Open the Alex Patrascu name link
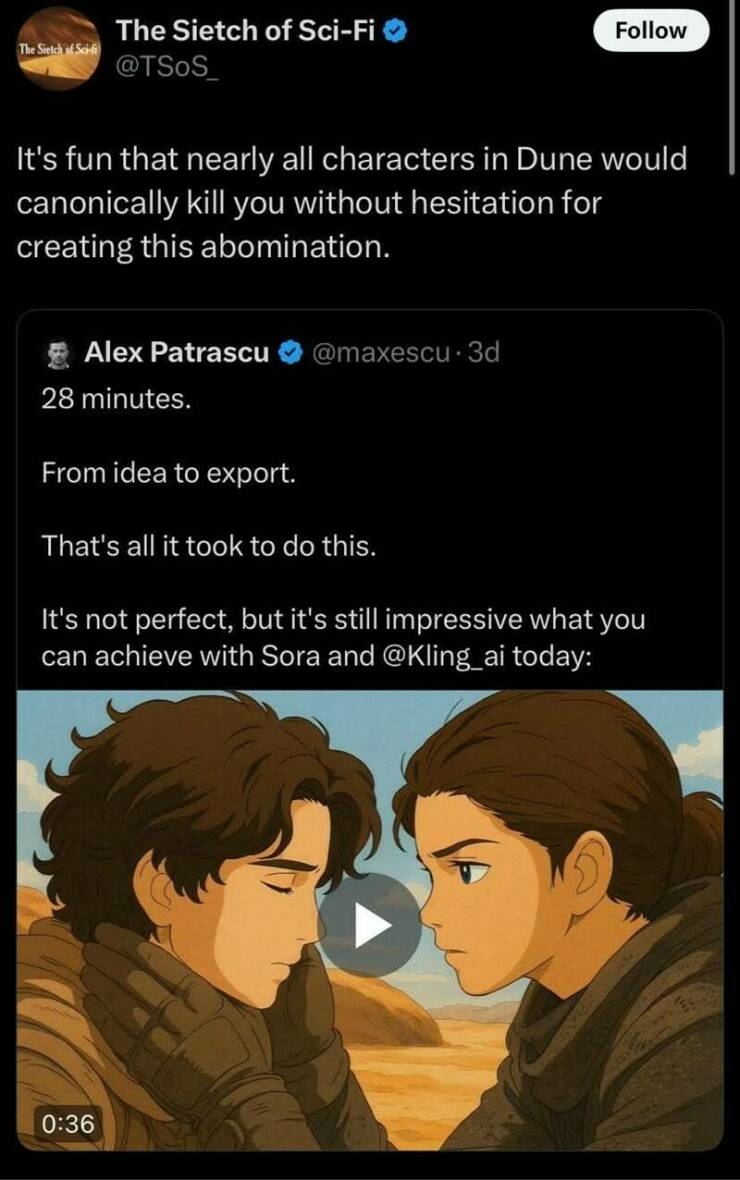 (176, 353)
